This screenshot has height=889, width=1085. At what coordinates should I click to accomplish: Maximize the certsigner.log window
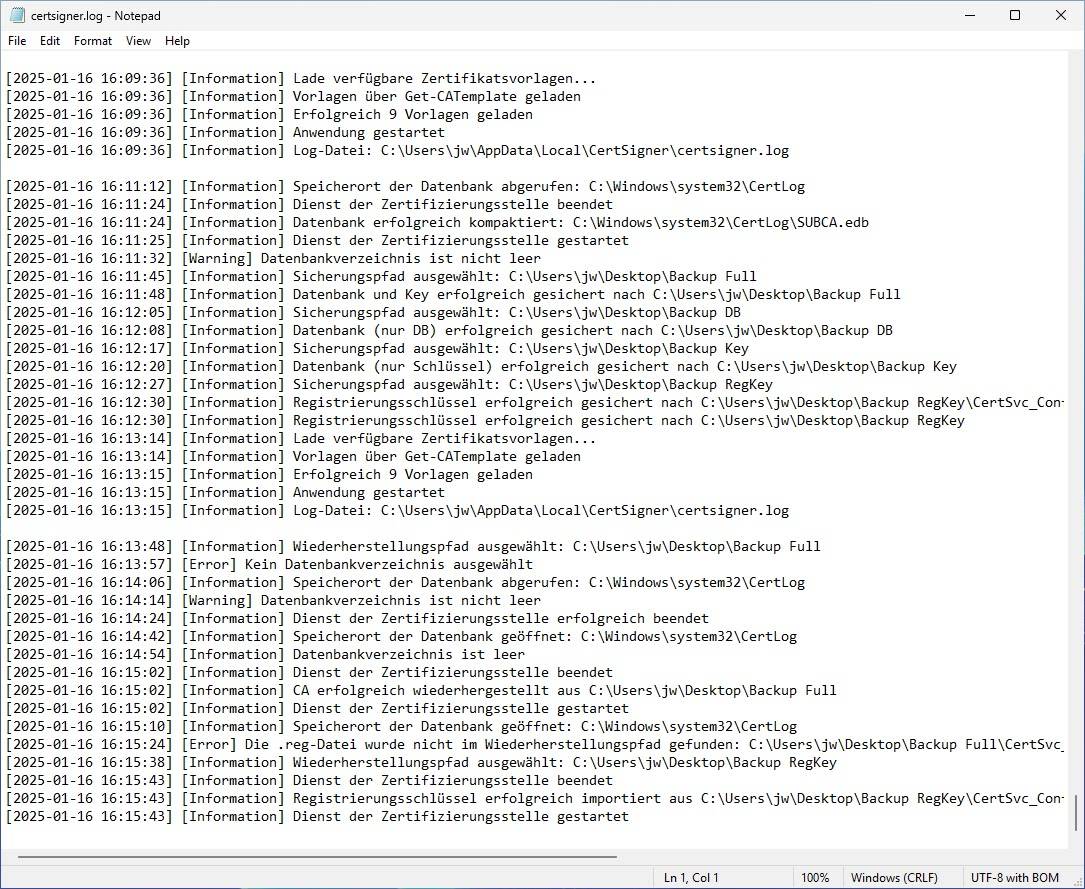[x=1015, y=15]
